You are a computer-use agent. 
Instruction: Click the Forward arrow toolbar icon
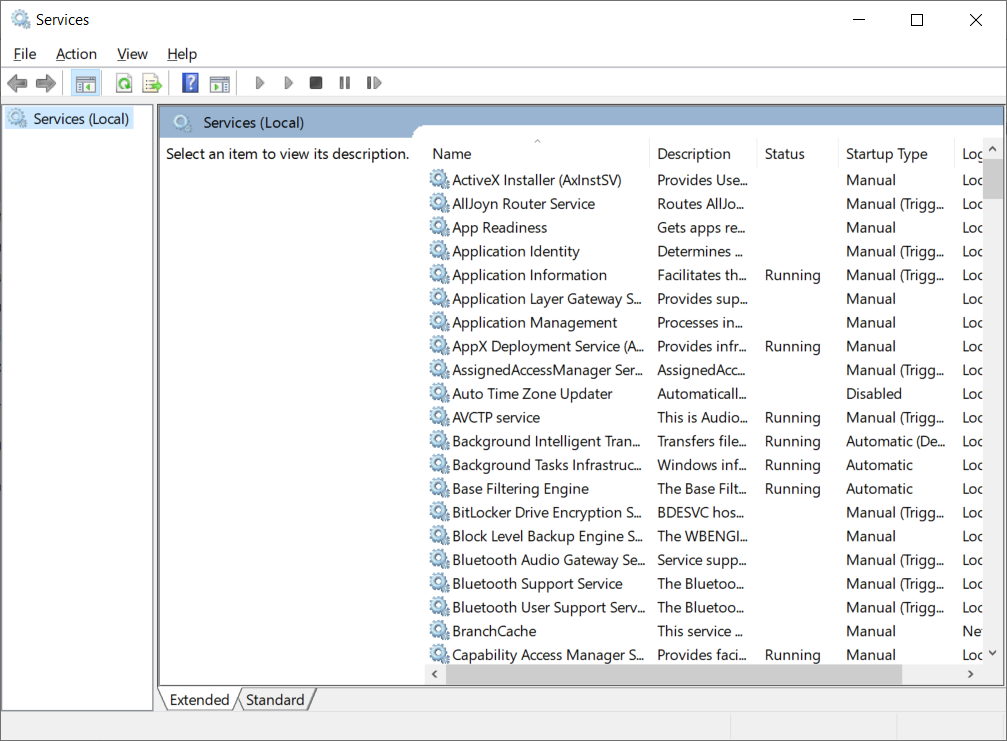(46, 83)
